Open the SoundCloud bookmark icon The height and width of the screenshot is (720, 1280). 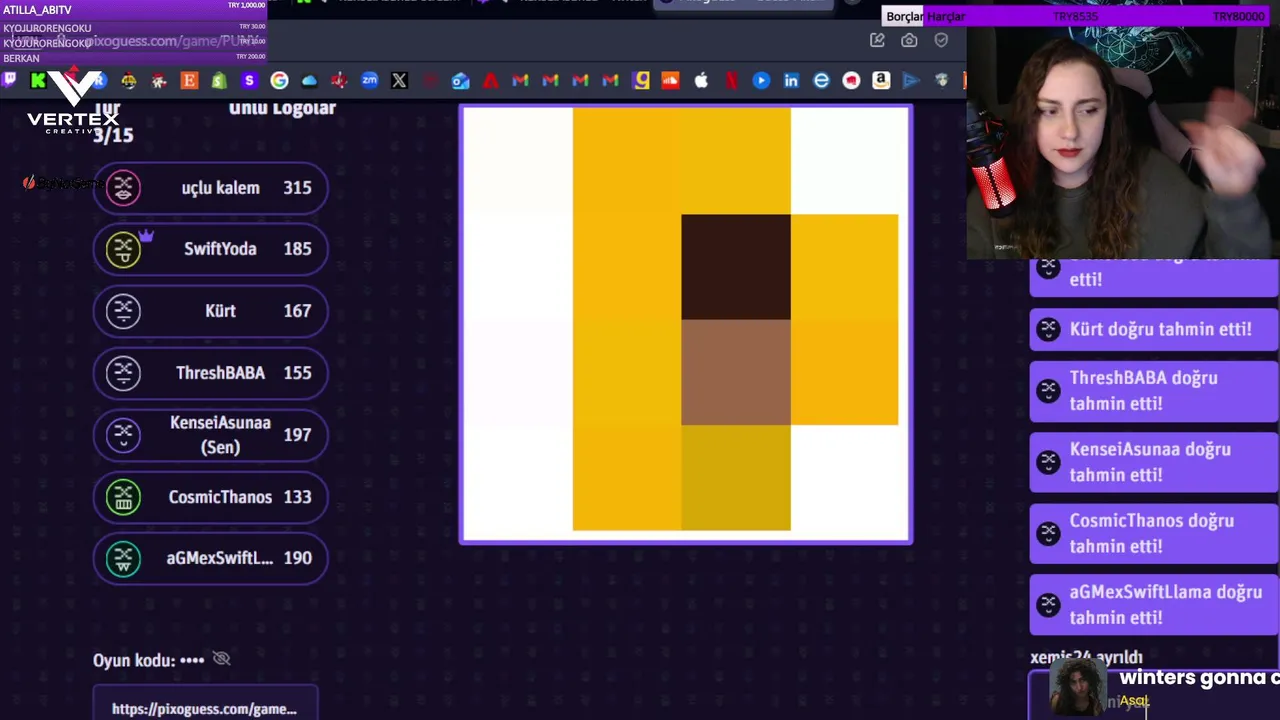[x=671, y=81]
